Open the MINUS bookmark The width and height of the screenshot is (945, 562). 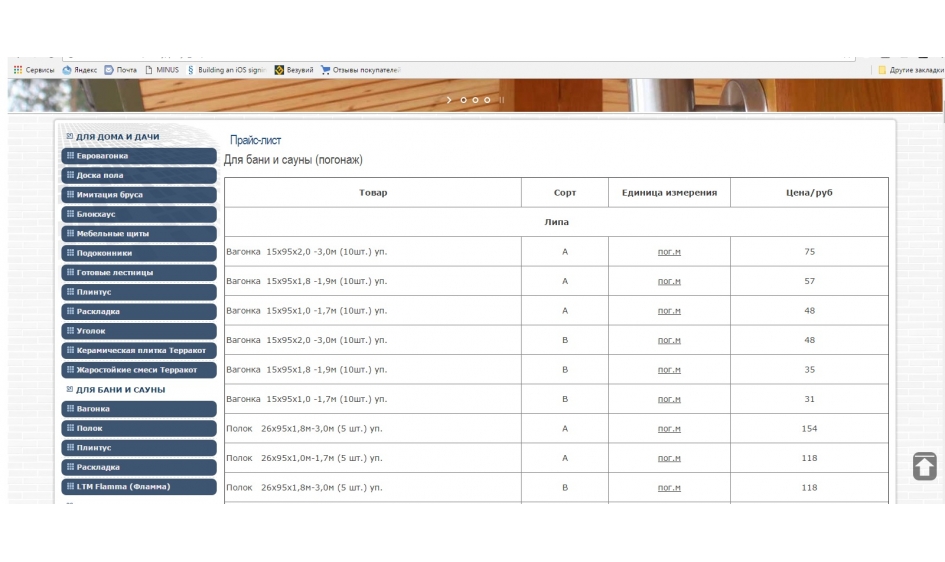(x=162, y=70)
